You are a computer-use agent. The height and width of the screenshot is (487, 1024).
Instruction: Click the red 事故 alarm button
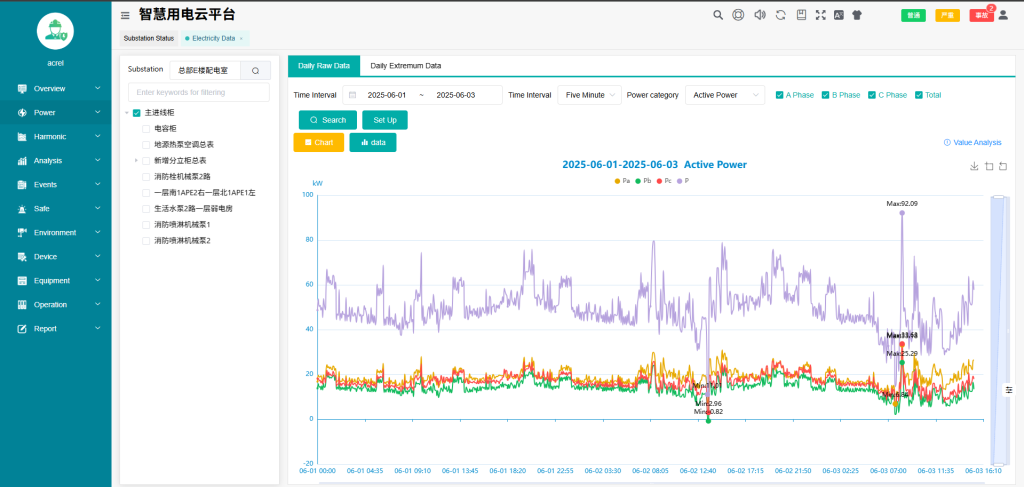(x=982, y=16)
